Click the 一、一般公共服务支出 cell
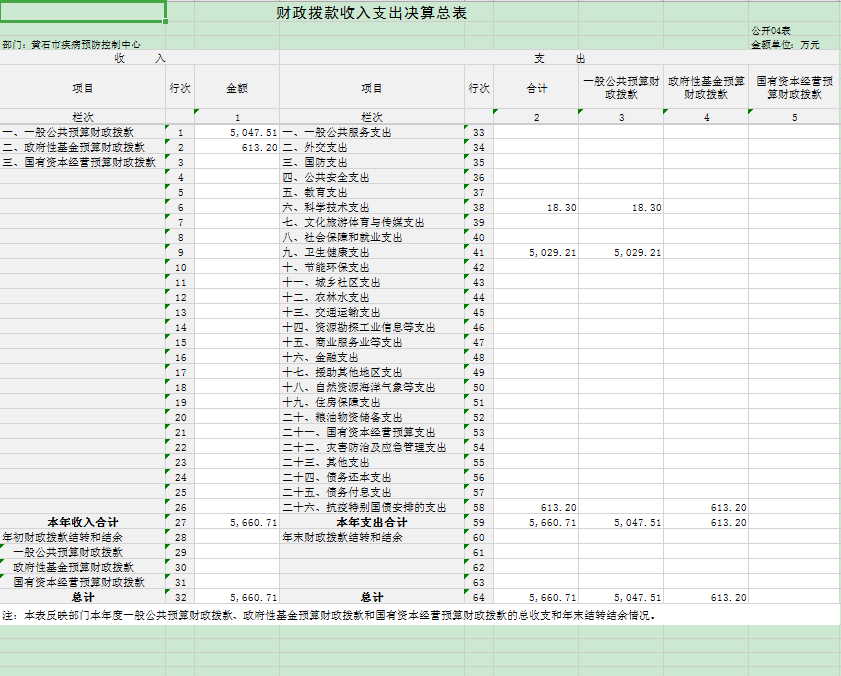The height and width of the screenshot is (676, 841). click(x=336, y=133)
